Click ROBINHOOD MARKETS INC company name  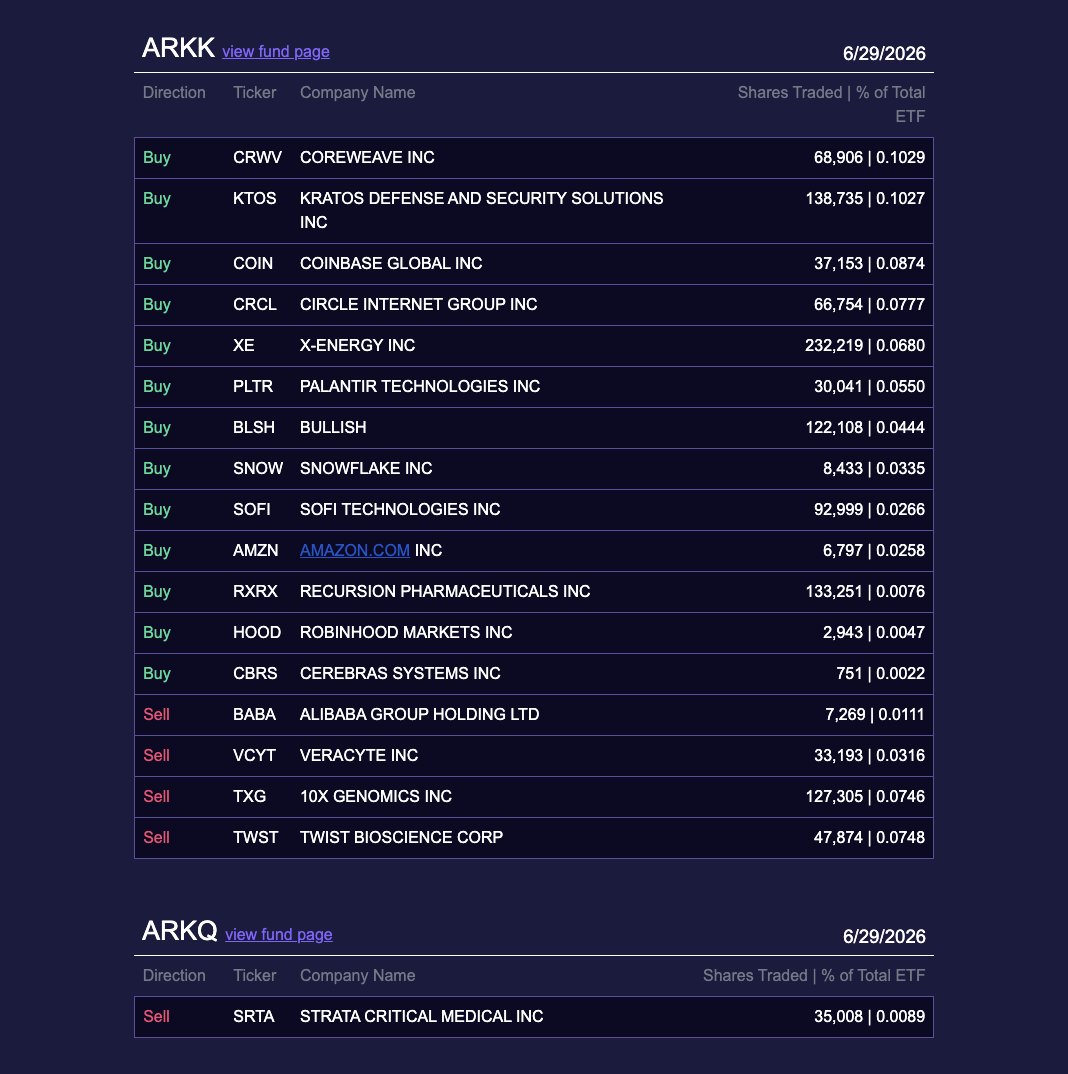pyautogui.click(x=406, y=633)
